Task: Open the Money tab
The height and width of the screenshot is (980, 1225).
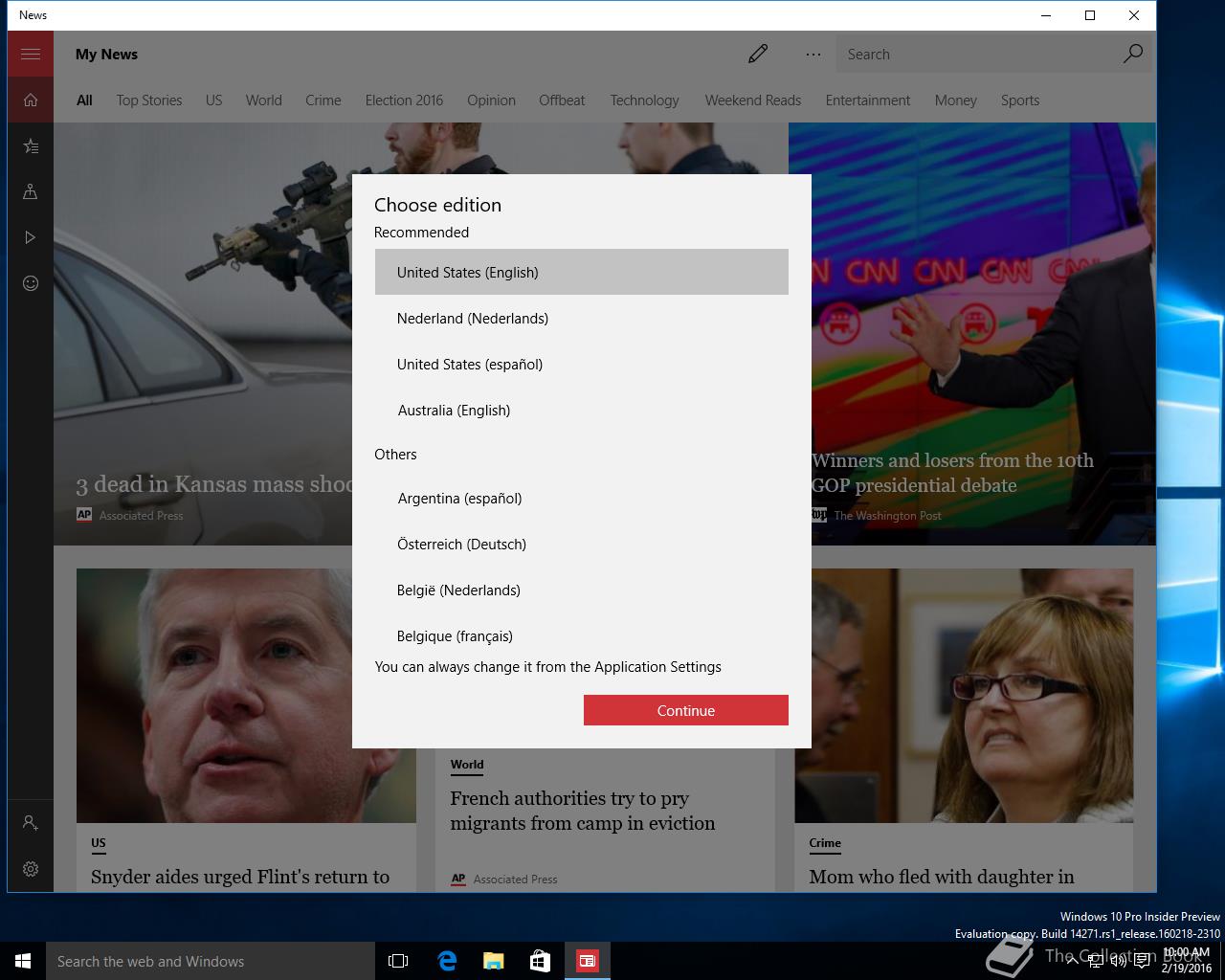Action: [x=955, y=100]
